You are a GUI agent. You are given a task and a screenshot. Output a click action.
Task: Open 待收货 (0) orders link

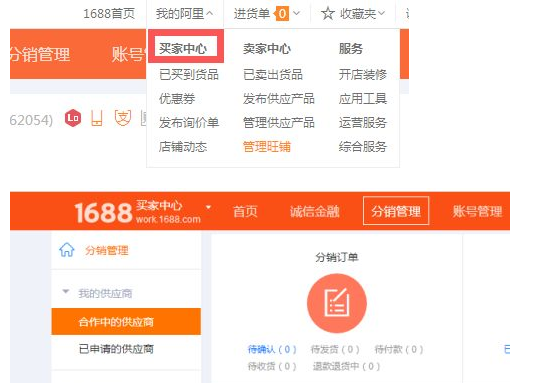tap(272, 366)
